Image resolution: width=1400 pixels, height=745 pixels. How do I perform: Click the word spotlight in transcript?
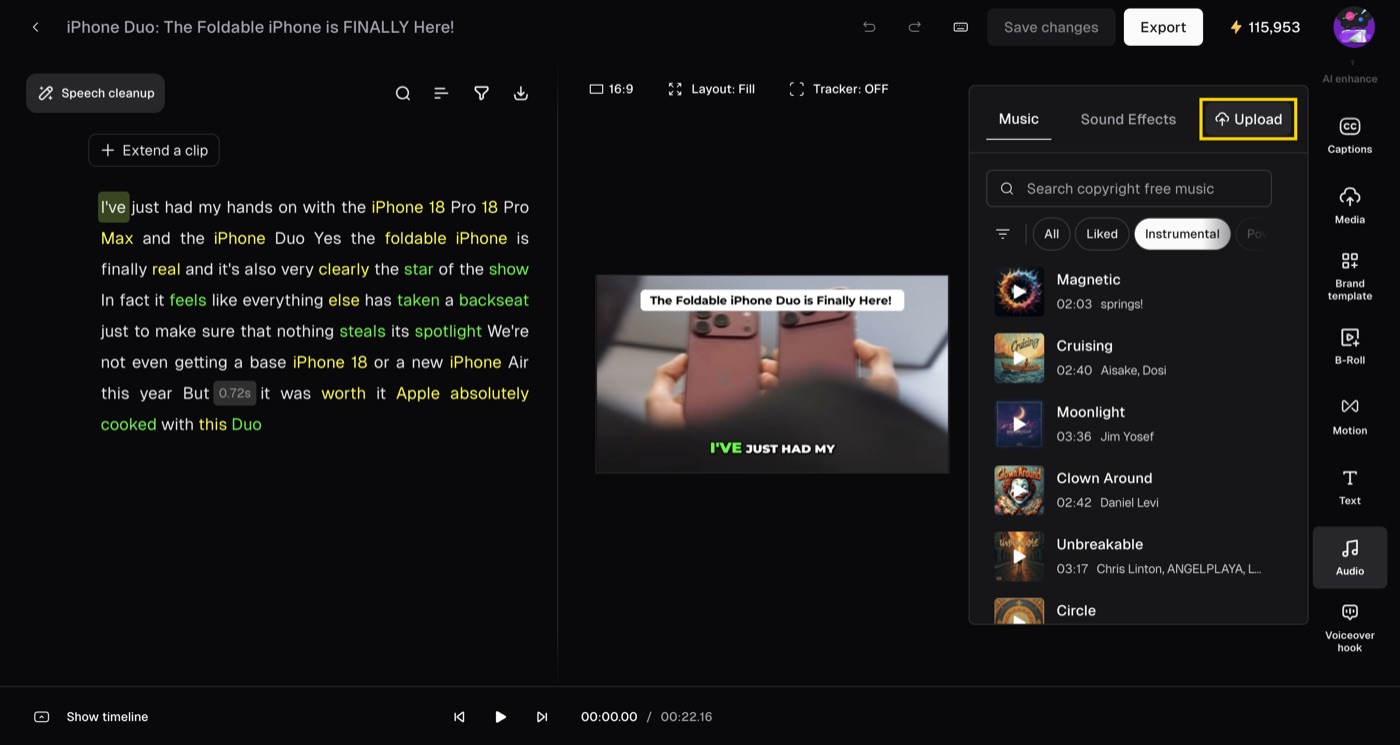[x=448, y=331]
